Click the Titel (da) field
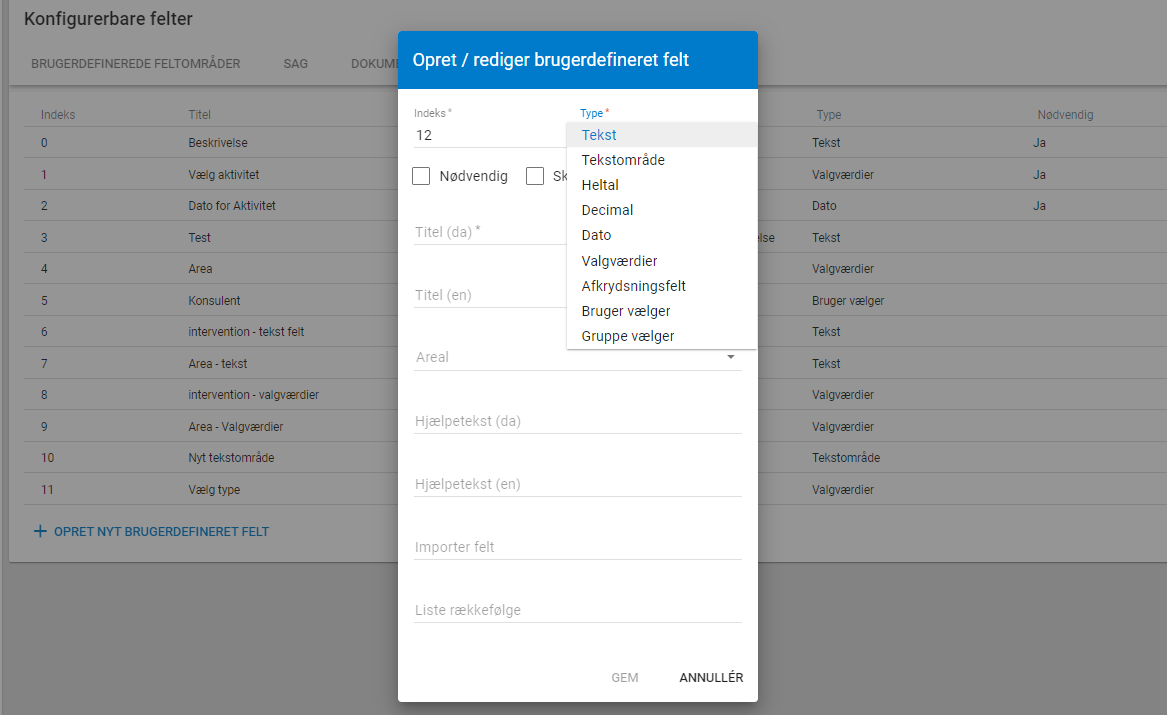1167x715 pixels. coord(490,232)
